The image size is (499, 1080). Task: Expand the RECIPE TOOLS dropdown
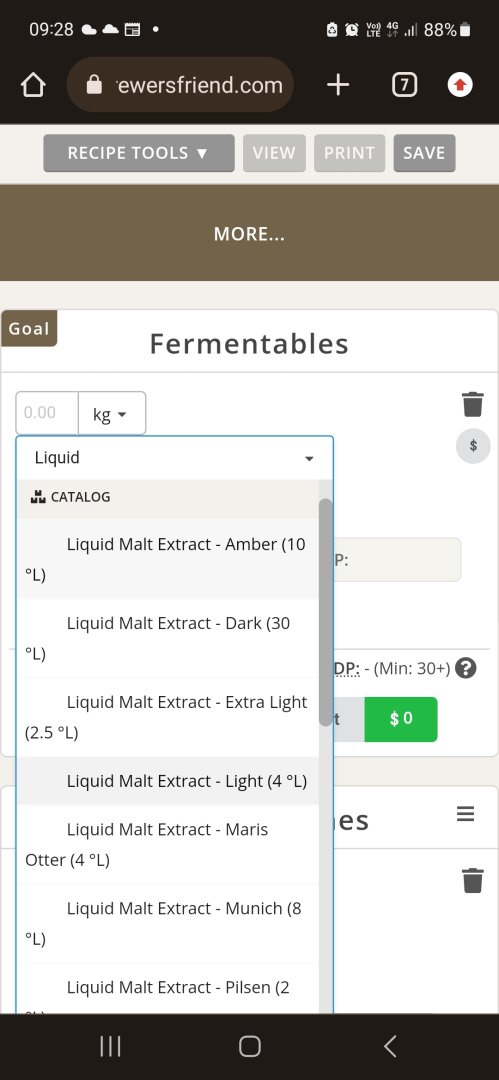tap(139, 153)
